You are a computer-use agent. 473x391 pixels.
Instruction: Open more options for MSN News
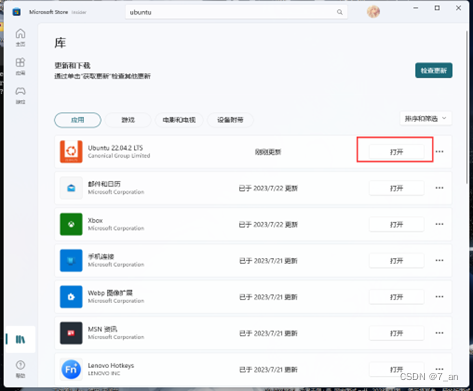click(439, 333)
